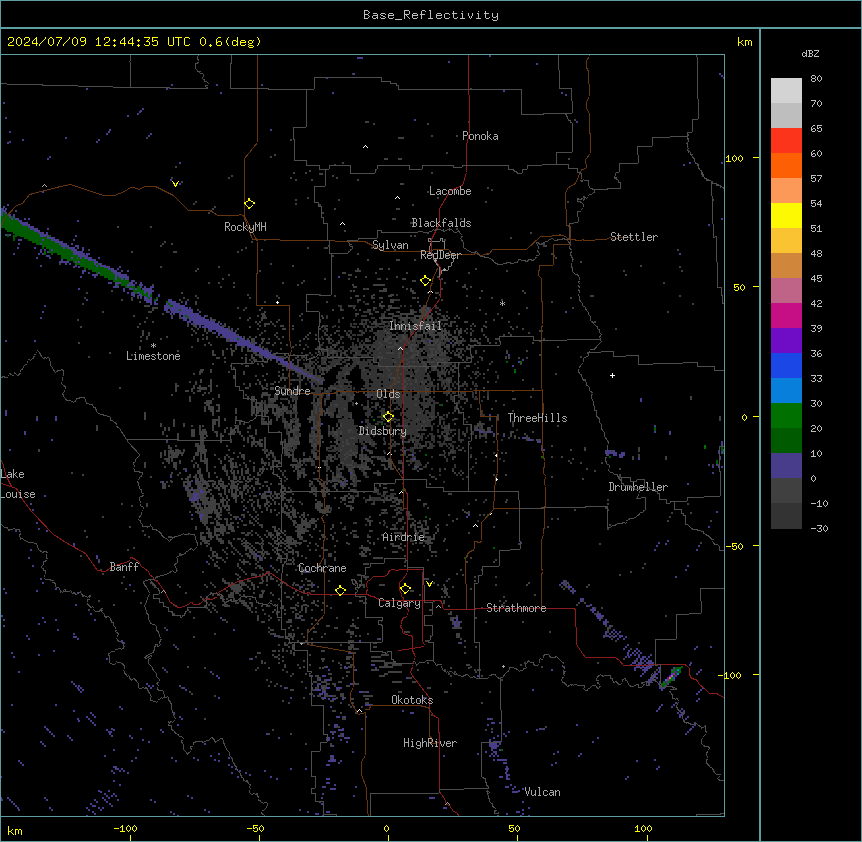Image resolution: width=862 pixels, height=842 pixels.
Task: Click the purple radar streak northwest of Sundre
Action: (x=242, y=341)
